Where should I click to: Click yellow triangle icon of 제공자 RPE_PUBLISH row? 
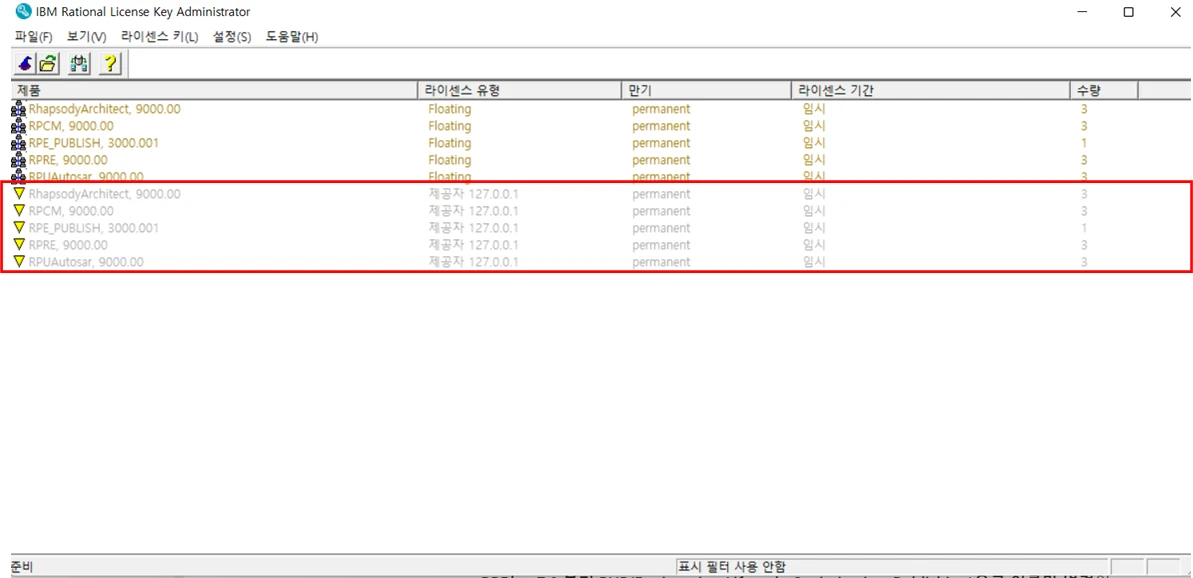20,227
